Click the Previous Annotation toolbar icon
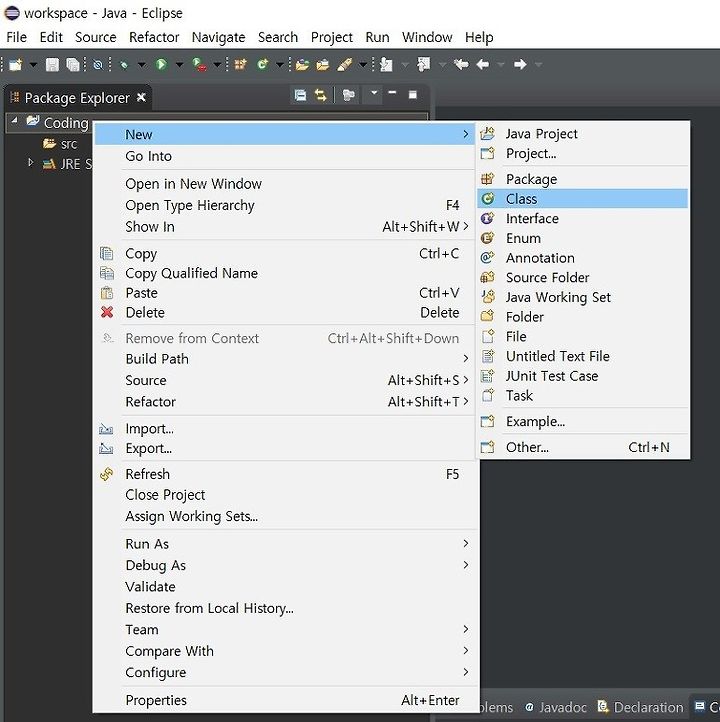Screen dimensions: 720x722 (x=424, y=64)
